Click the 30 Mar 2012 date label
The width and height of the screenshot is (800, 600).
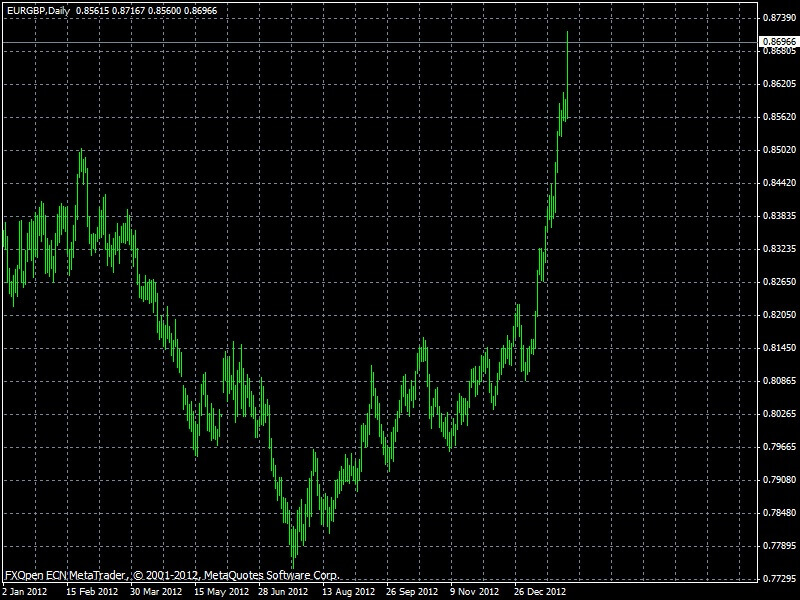[158, 591]
